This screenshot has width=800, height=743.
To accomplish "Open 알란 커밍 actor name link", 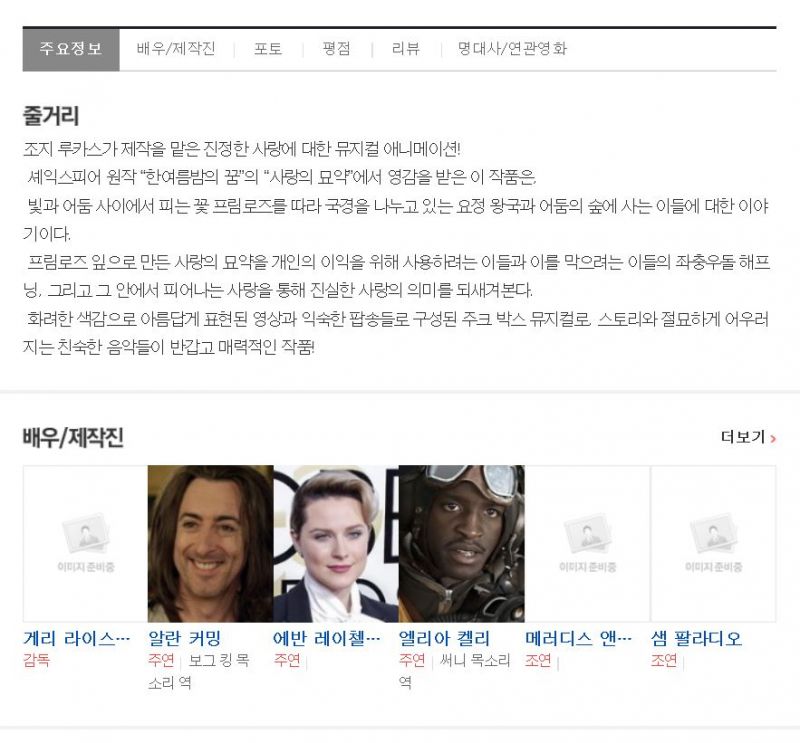I will (185, 638).
